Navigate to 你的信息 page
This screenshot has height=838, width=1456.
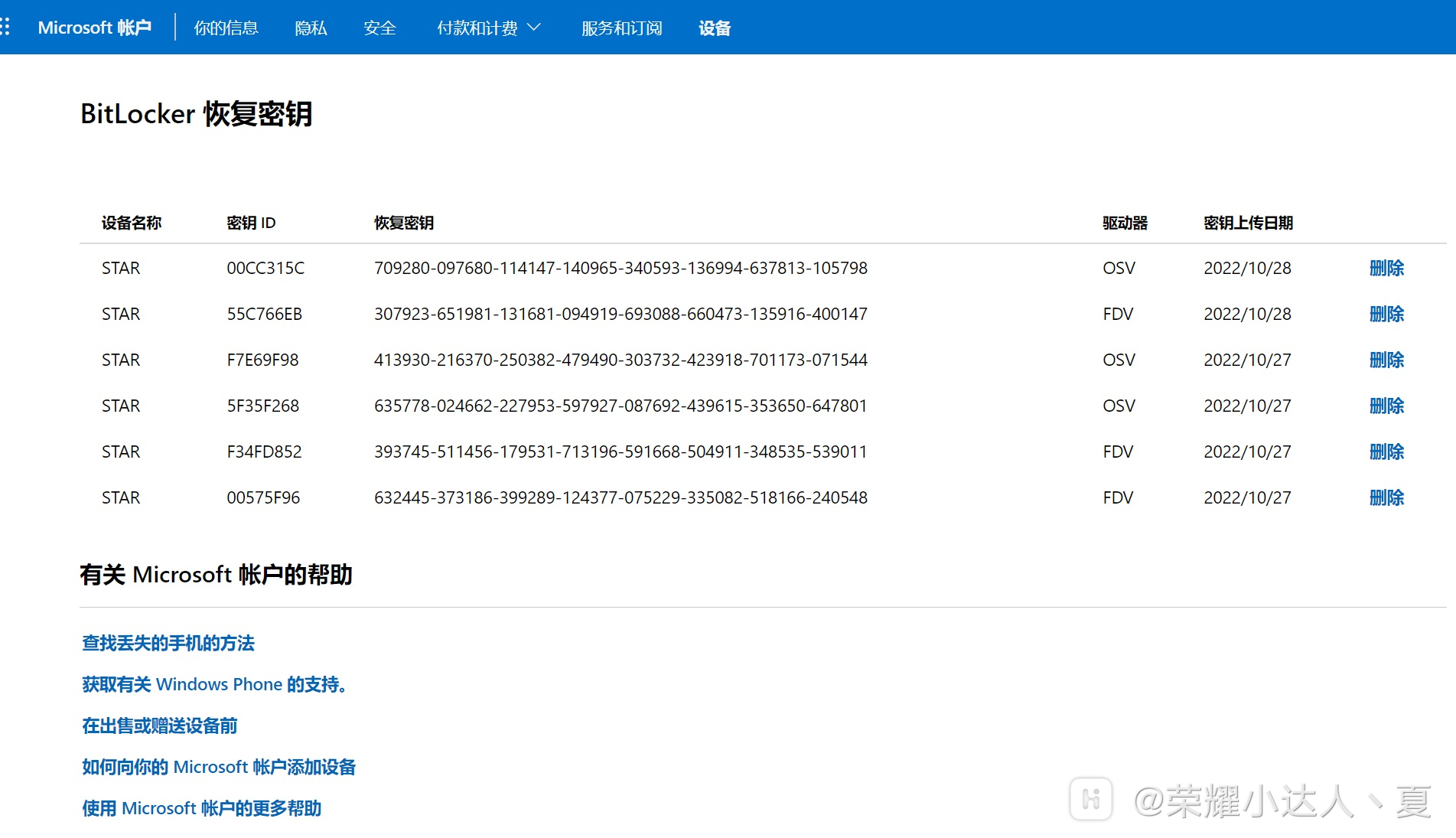(x=226, y=28)
